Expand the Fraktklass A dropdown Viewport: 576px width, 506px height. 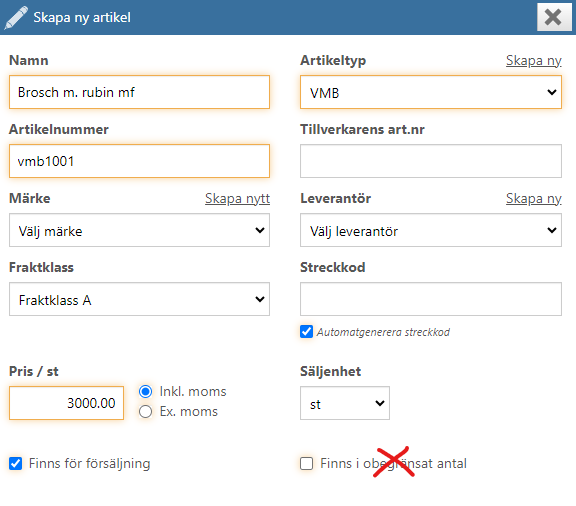point(139,299)
